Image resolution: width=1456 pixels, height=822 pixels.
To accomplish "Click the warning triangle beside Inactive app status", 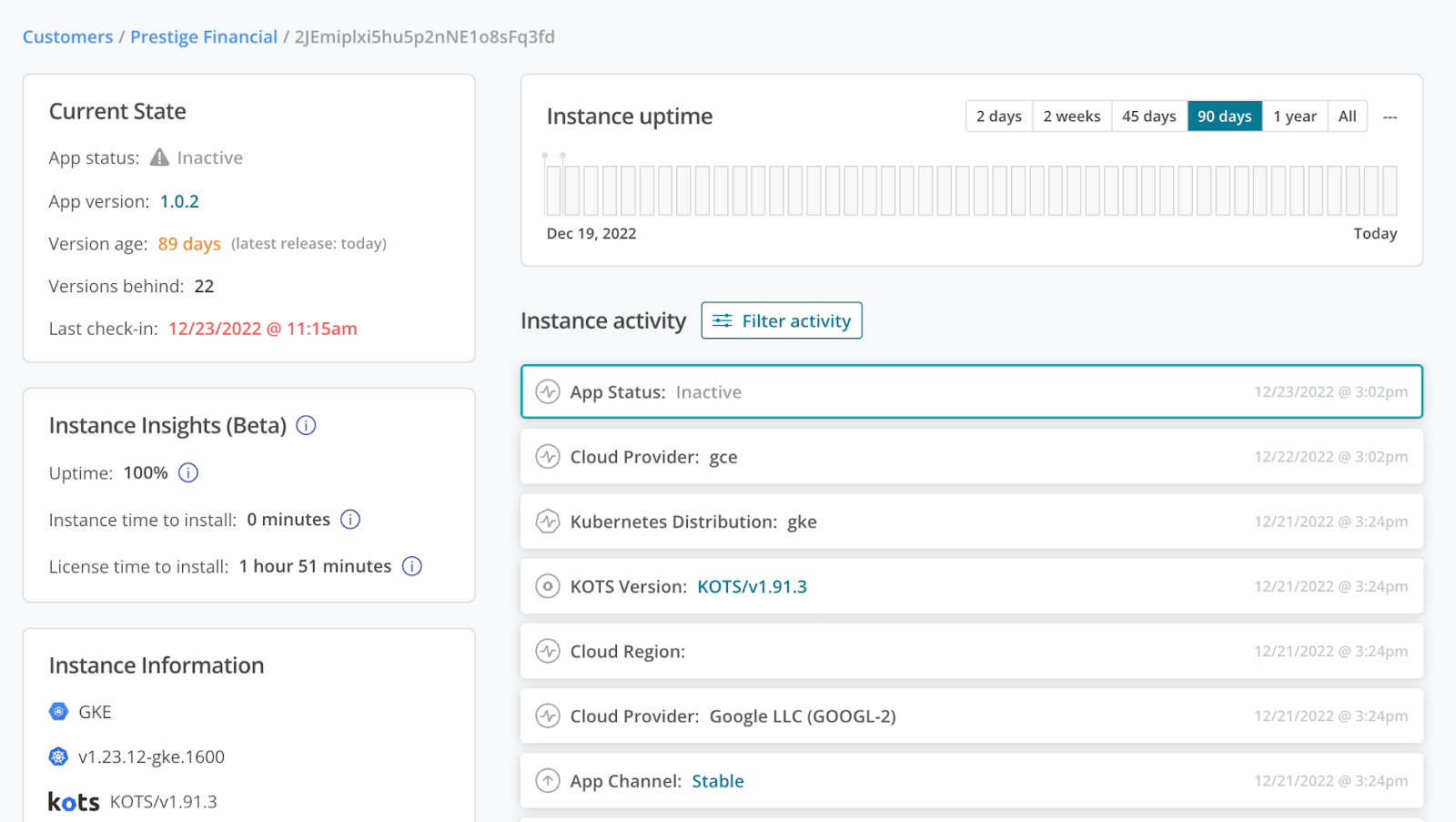I will coord(157,157).
